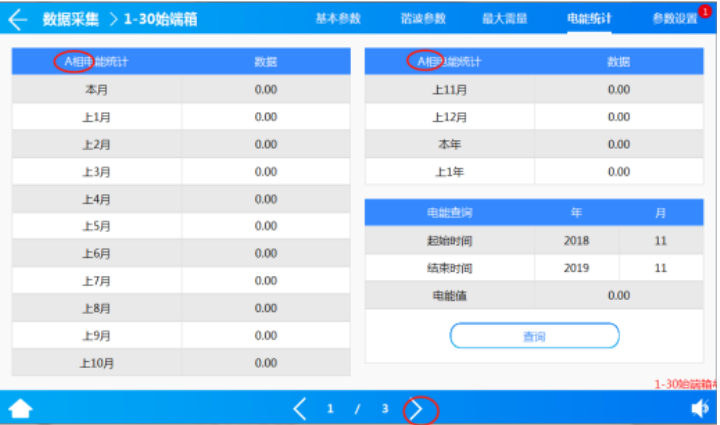This screenshot has width=720, height=425.
Task: Click the 上10月 row label
Action: pyautogui.click(x=97, y=362)
